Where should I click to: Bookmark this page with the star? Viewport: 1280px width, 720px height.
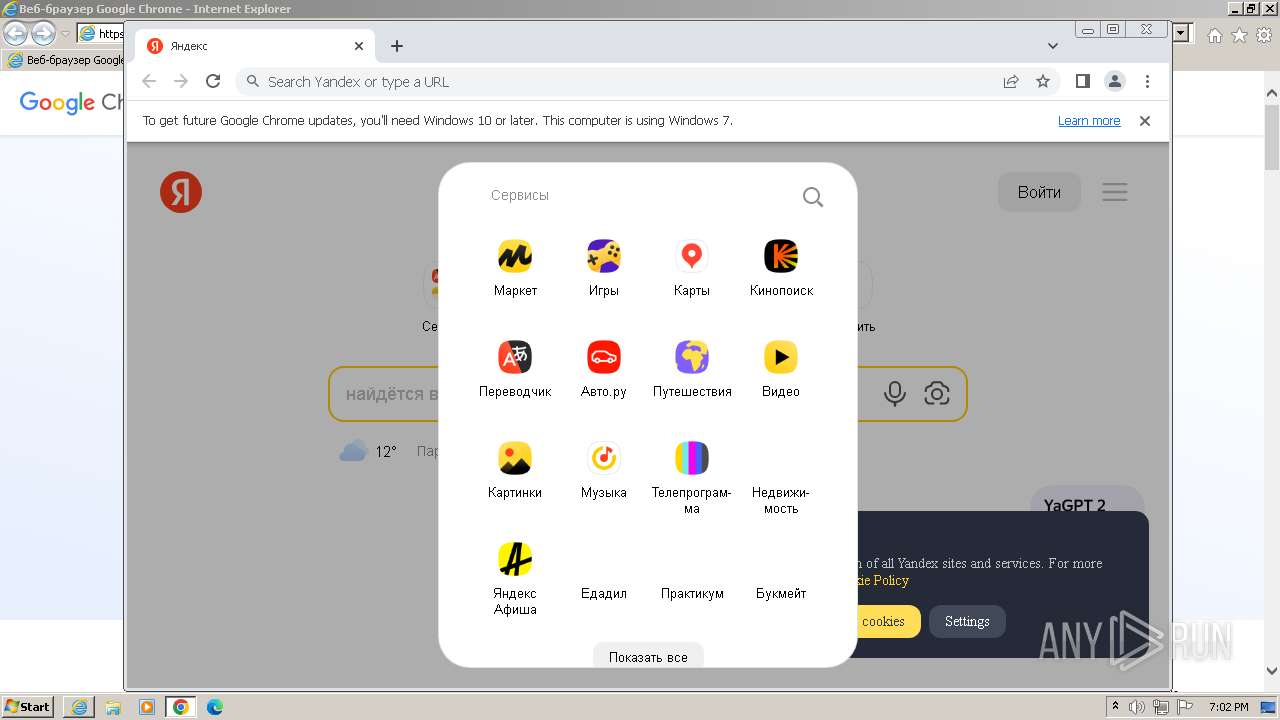(x=1043, y=81)
